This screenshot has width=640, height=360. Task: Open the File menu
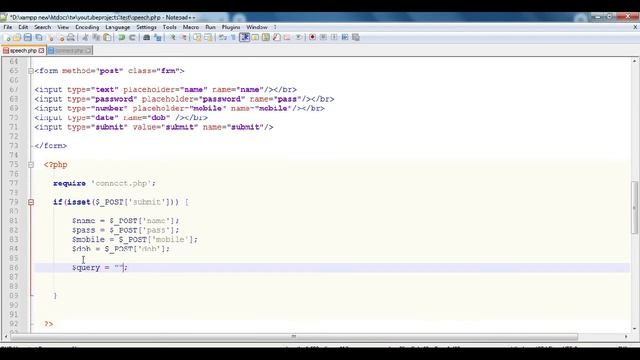click(7, 27)
